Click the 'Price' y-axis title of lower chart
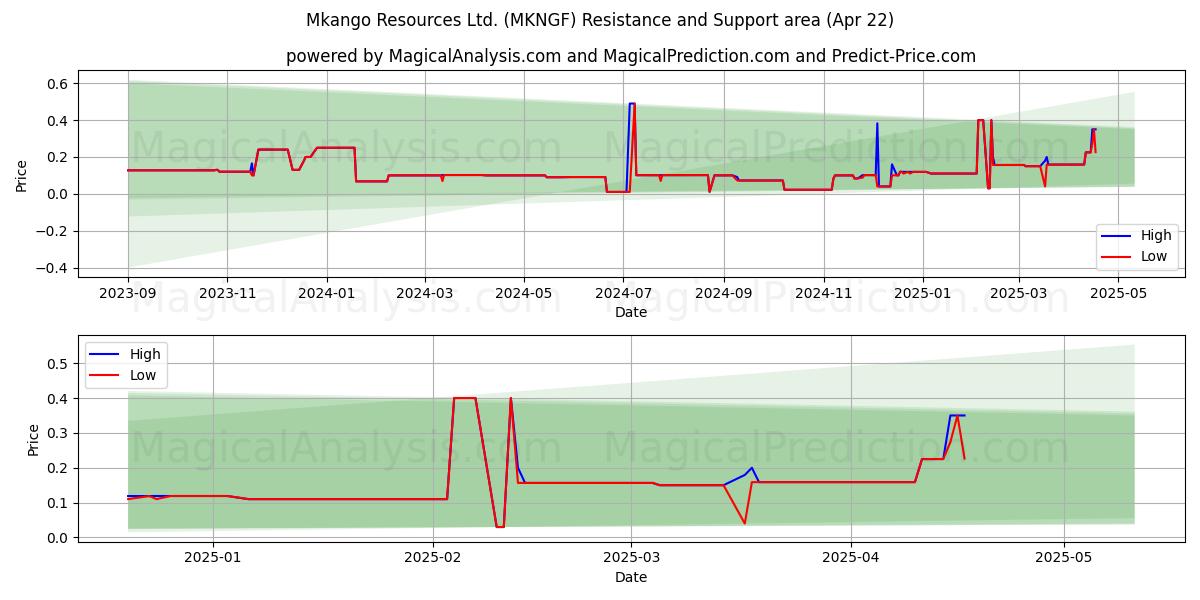 (x=34, y=440)
